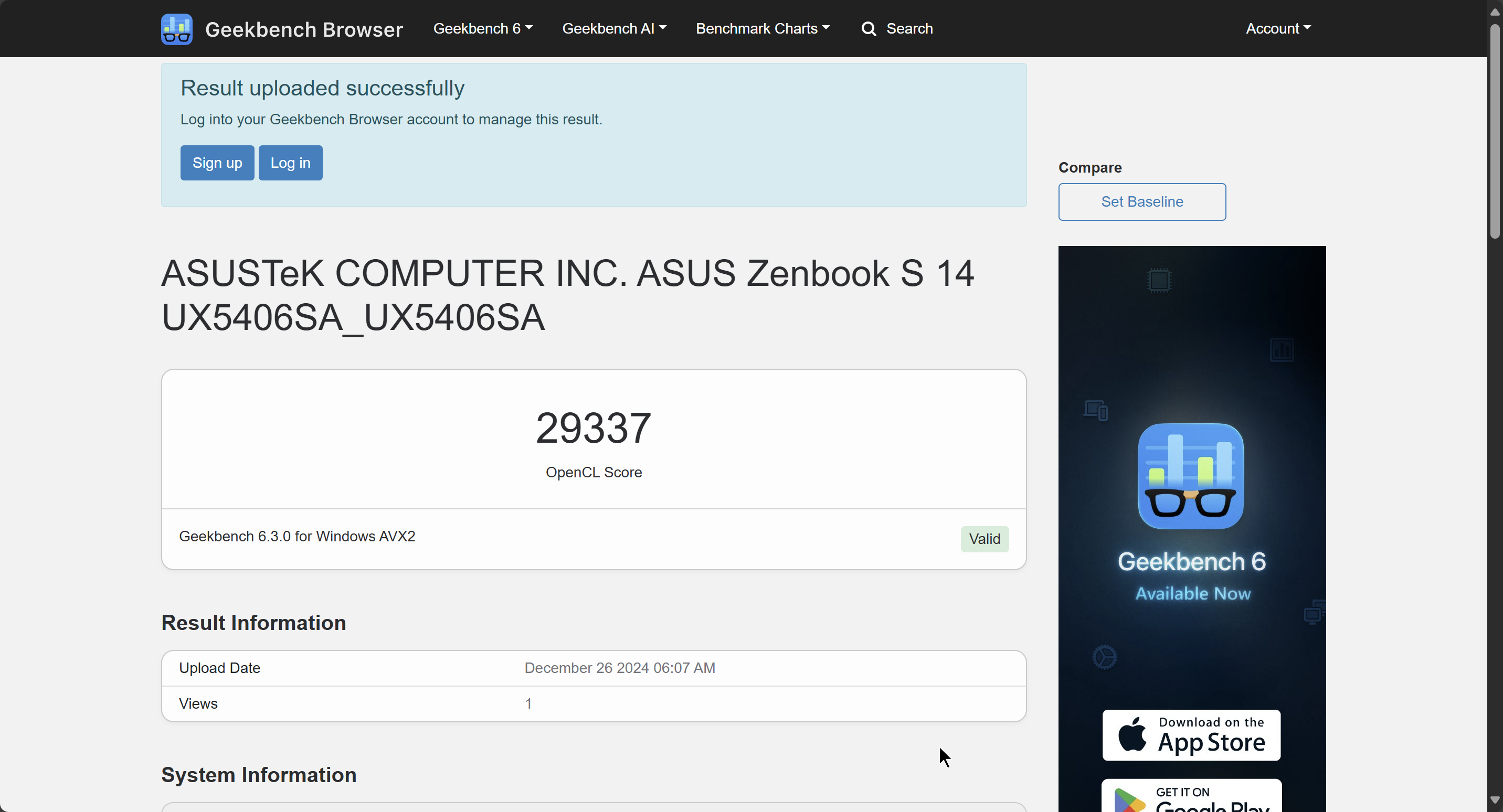Click 'December 26 2024 06:07 AM' value
1503x812 pixels.
point(620,668)
